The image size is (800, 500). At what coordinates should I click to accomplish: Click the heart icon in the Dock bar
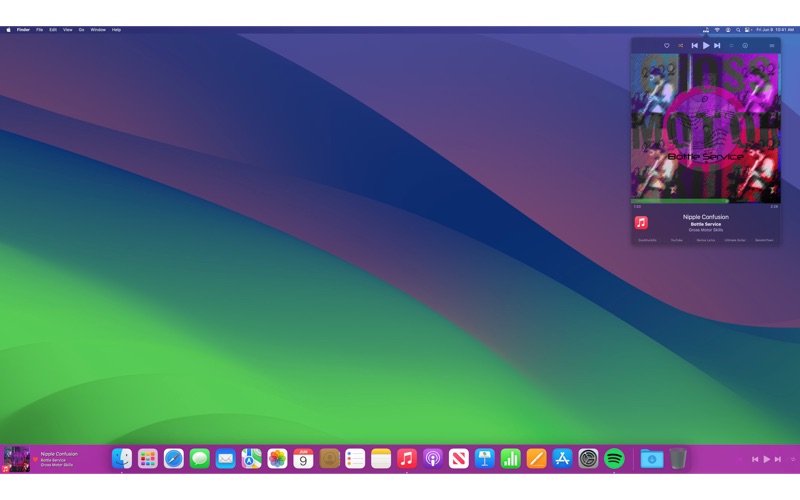[x=35, y=459]
